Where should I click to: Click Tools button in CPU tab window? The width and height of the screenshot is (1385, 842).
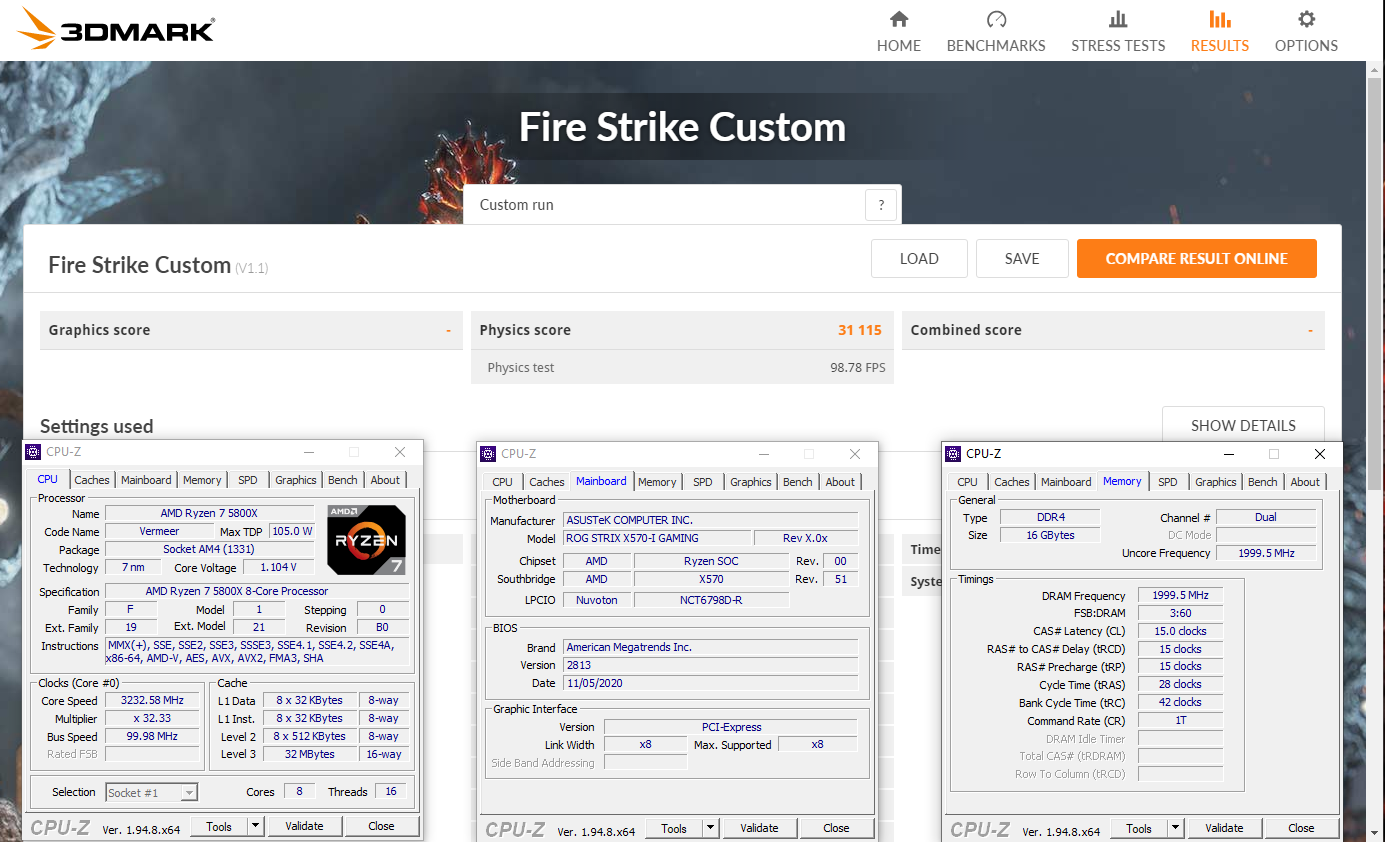coord(218,826)
